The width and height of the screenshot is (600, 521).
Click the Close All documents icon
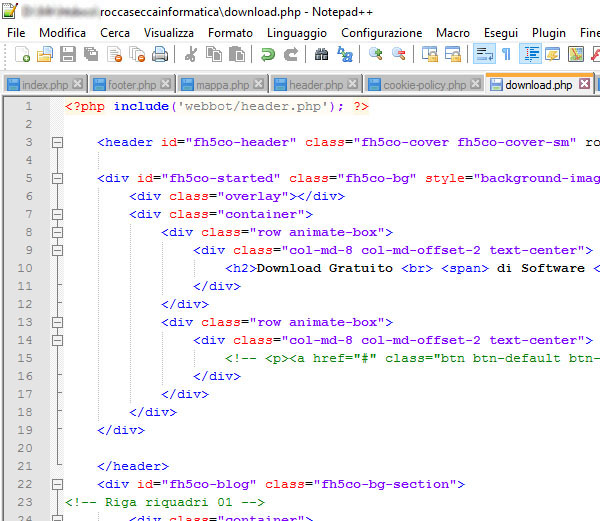pyautogui.click(x=137, y=54)
